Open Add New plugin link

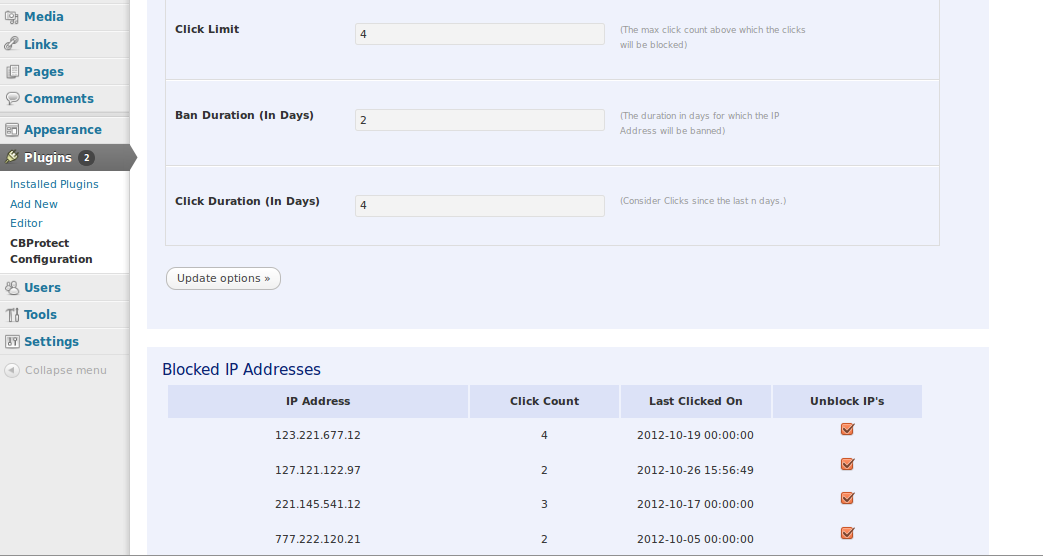pyautogui.click(x=34, y=204)
